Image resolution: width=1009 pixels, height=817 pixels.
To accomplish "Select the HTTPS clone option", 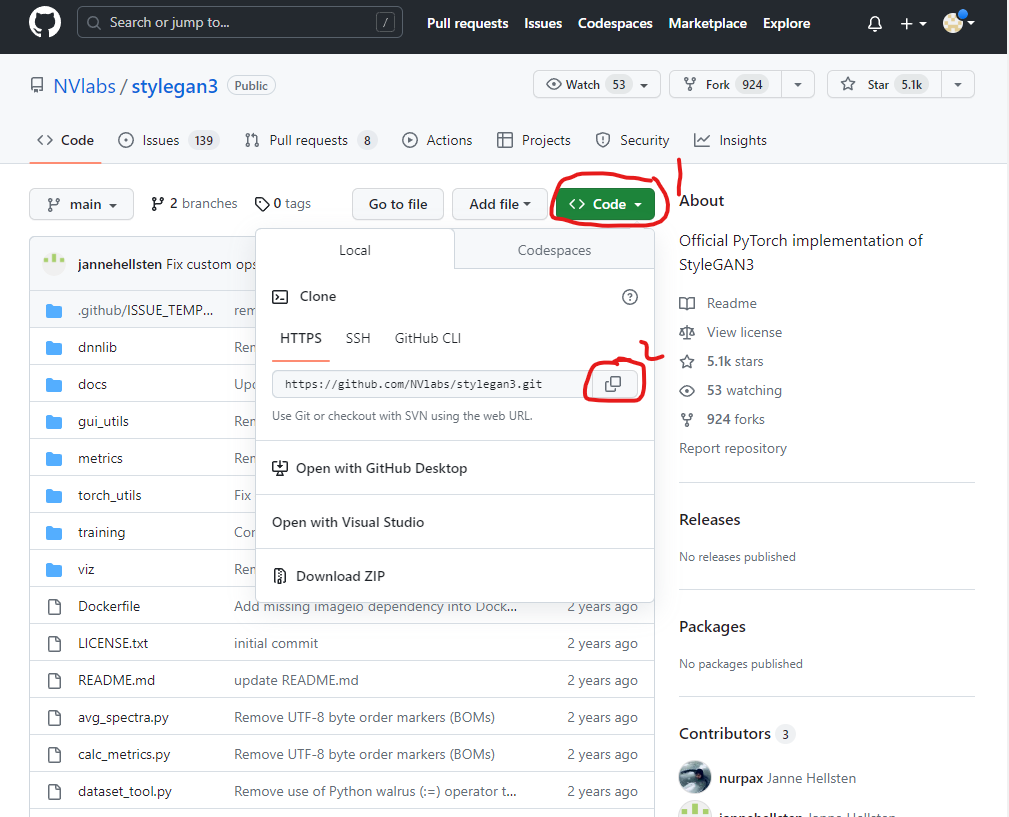I will (301, 338).
